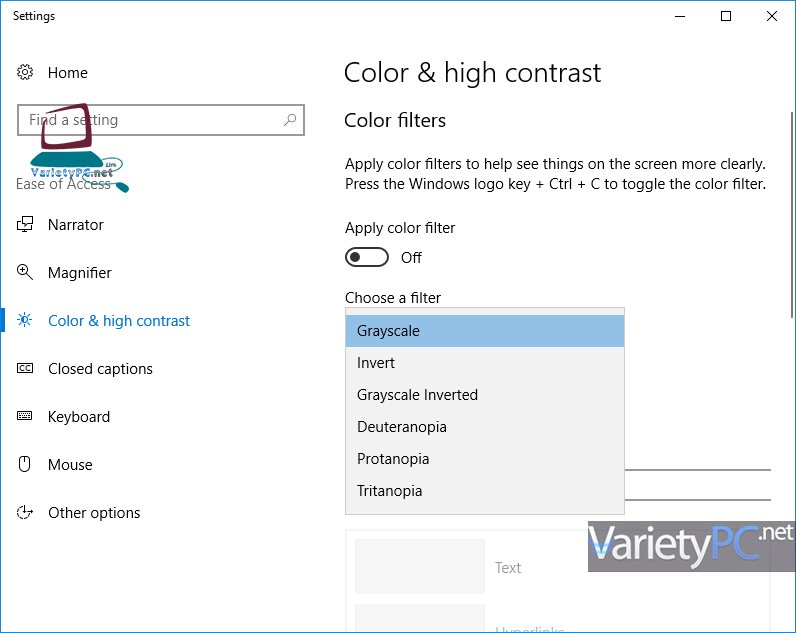Choose the Protanopia filter option
Viewport: 796px width, 633px height.
pyautogui.click(x=484, y=459)
